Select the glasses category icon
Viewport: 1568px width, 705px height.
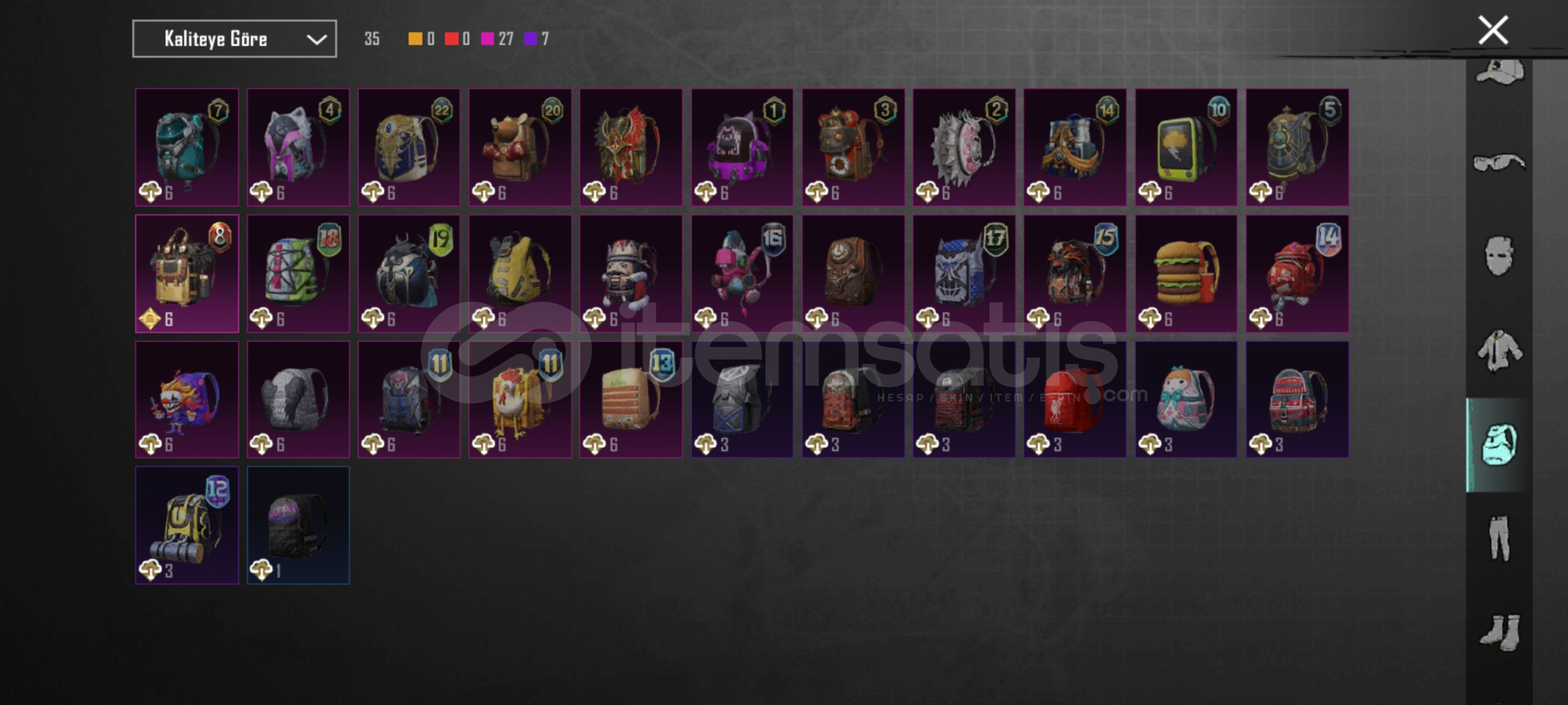click(x=1499, y=161)
